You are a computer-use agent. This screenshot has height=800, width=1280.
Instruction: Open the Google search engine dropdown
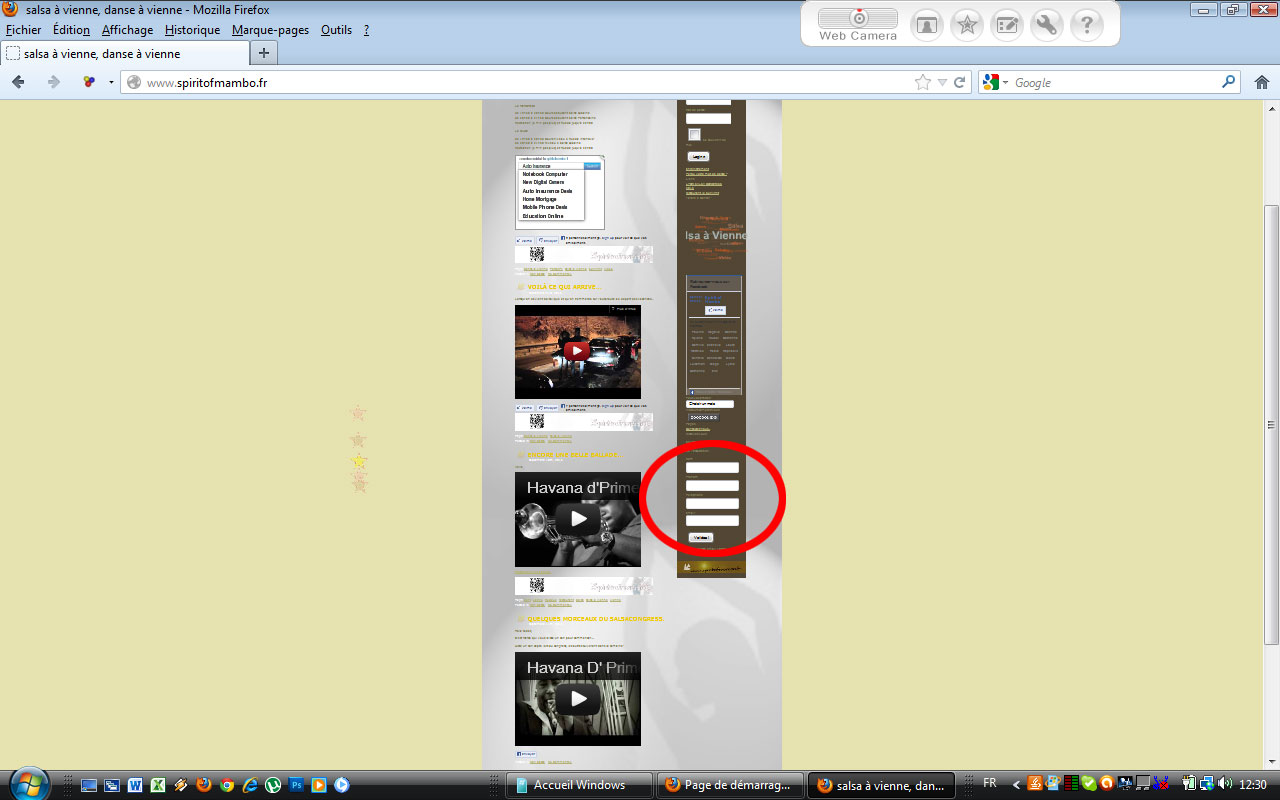coord(997,83)
